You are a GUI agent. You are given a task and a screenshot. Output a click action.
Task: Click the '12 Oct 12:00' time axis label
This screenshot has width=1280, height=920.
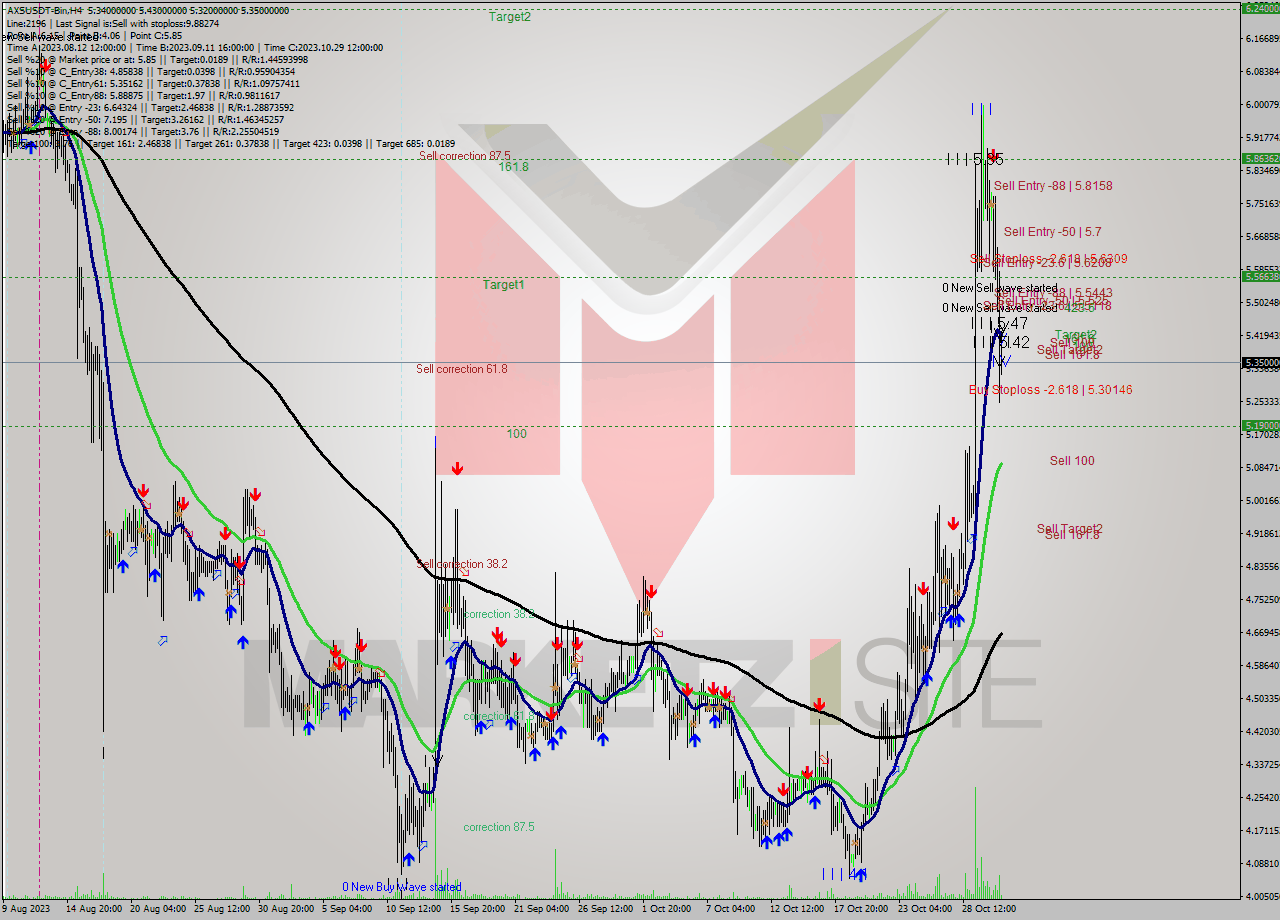[x=797, y=909]
